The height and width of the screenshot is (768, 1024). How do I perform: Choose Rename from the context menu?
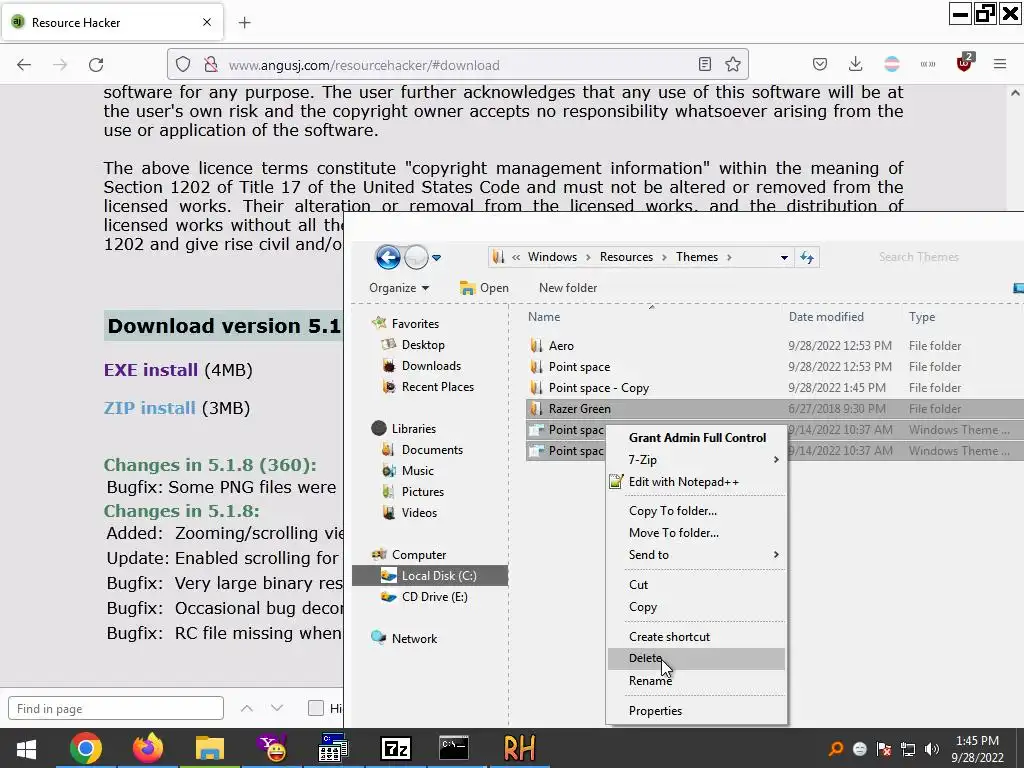tap(697, 680)
